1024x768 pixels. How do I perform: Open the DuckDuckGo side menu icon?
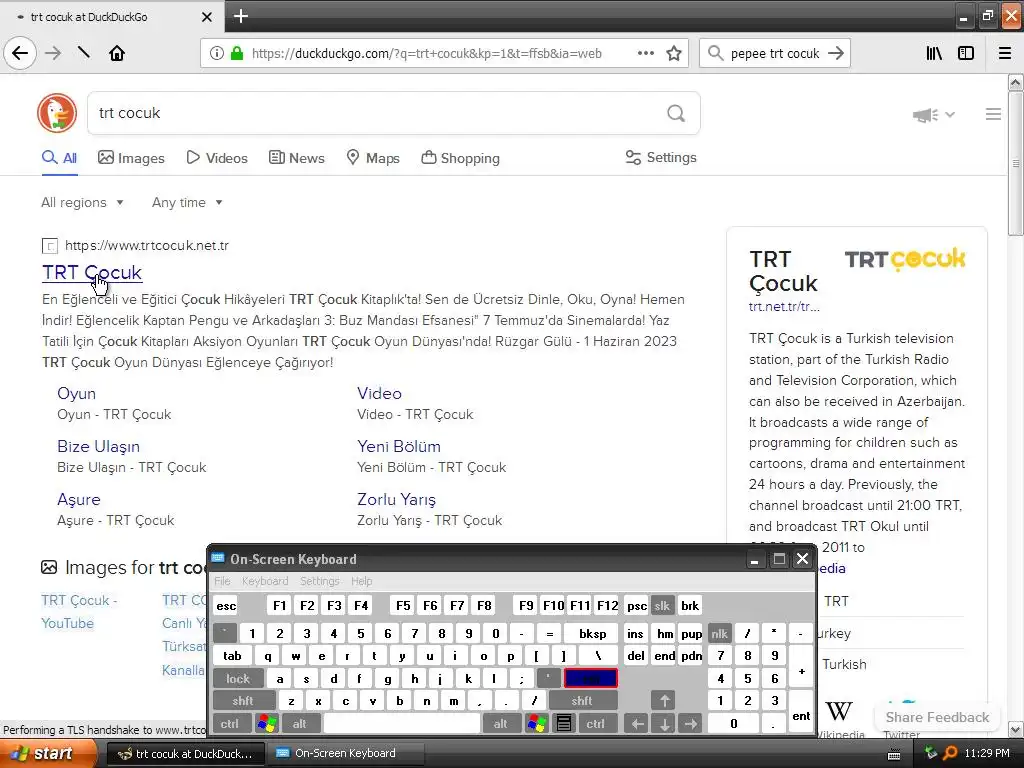(x=993, y=114)
